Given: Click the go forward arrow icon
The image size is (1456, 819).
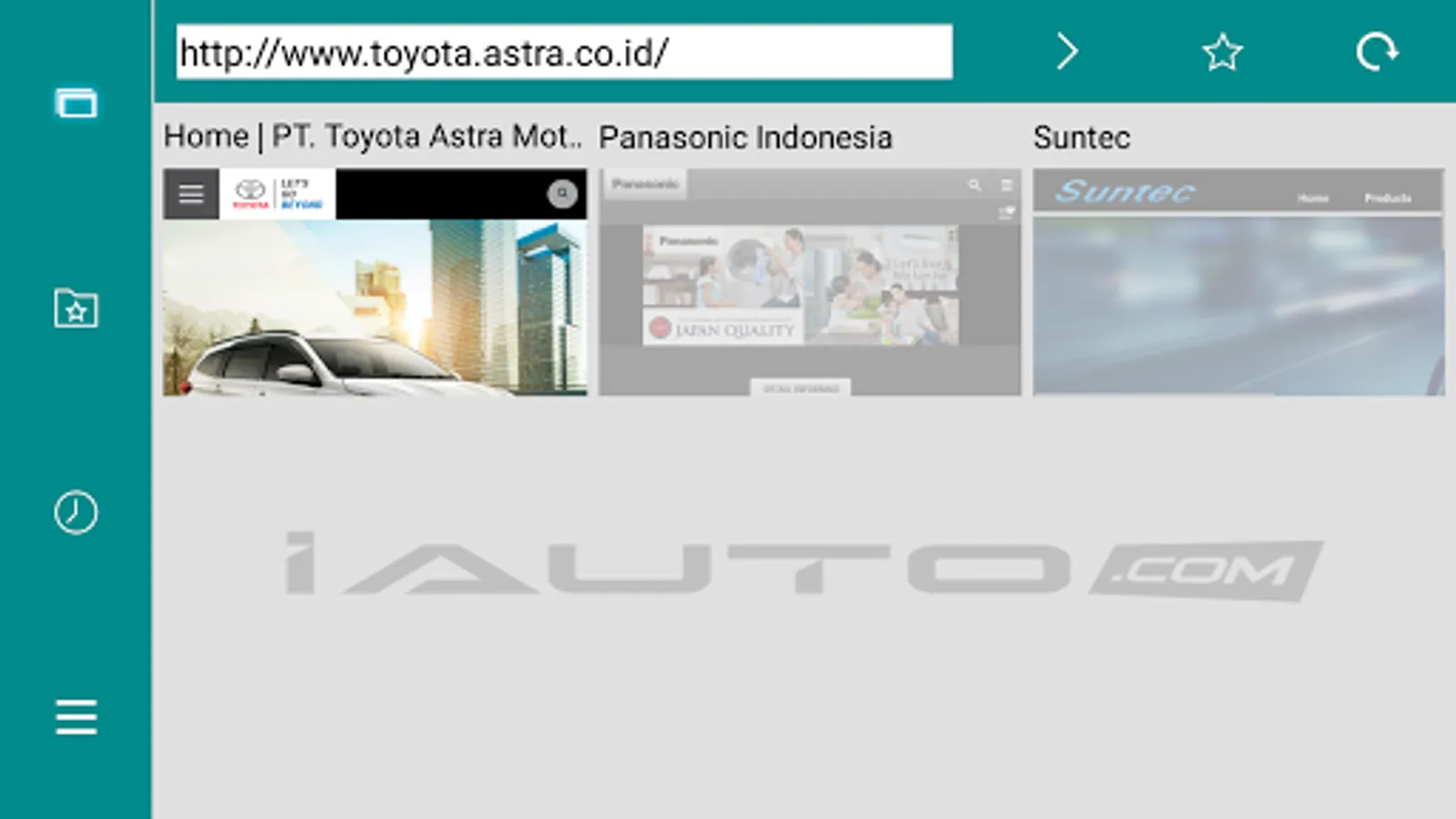Looking at the screenshot, I should (1067, 52).
